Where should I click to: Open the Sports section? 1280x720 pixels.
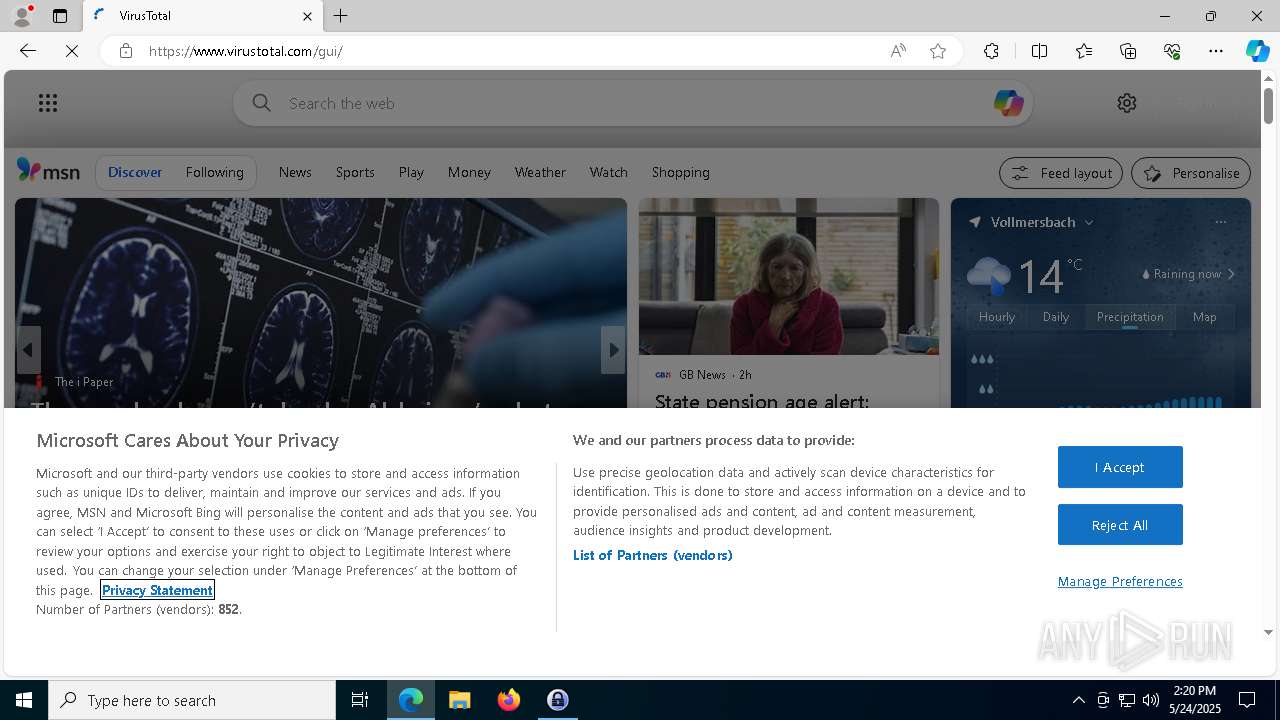pyautogui.click(x=355, y=172)
